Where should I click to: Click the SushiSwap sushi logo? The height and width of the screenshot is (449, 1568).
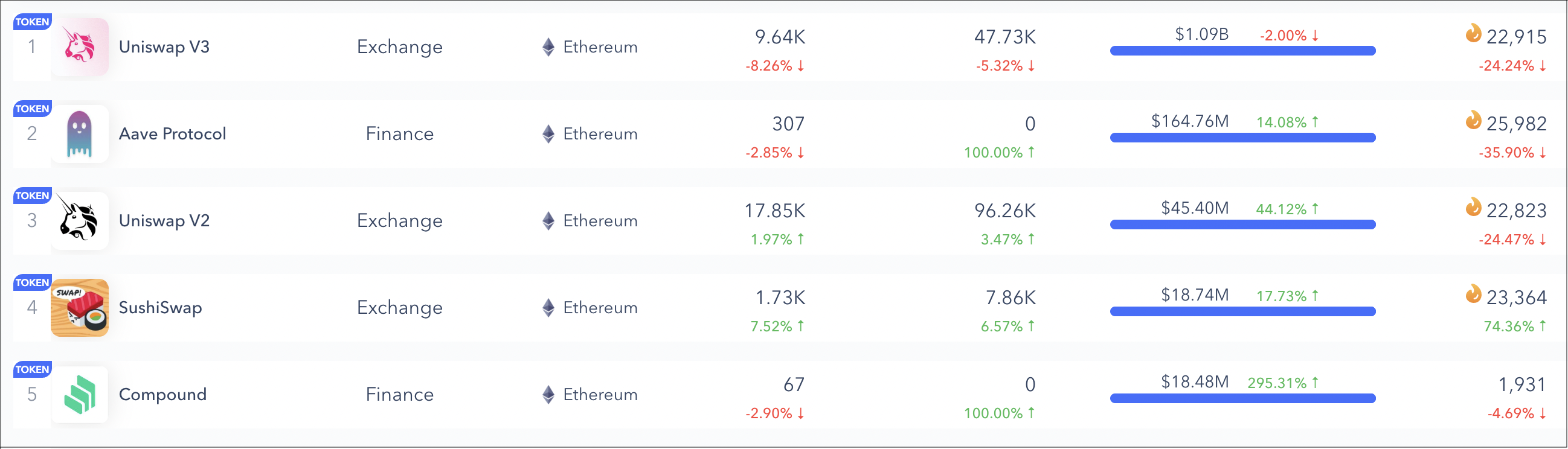(80, 308)
